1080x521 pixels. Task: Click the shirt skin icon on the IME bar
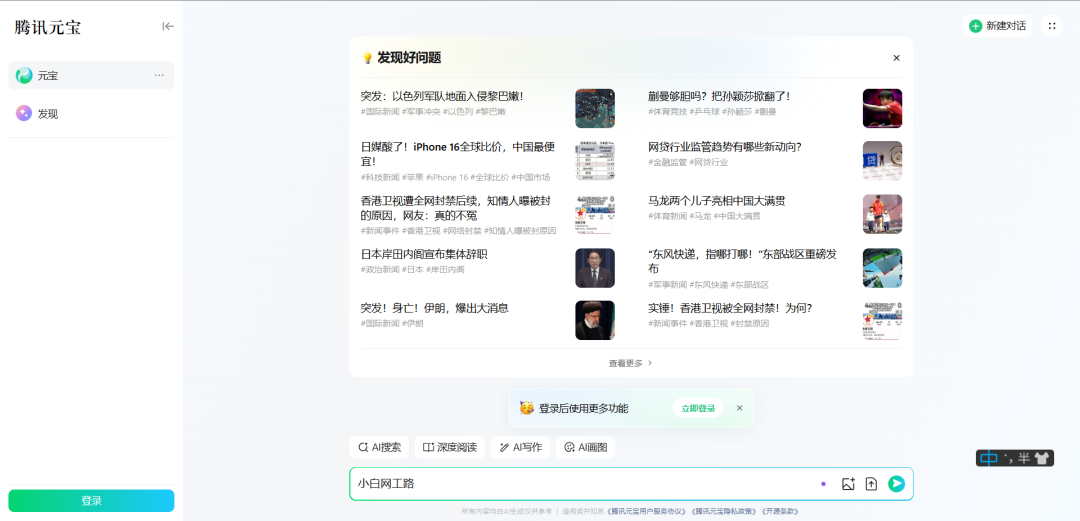pos(1041,458)
